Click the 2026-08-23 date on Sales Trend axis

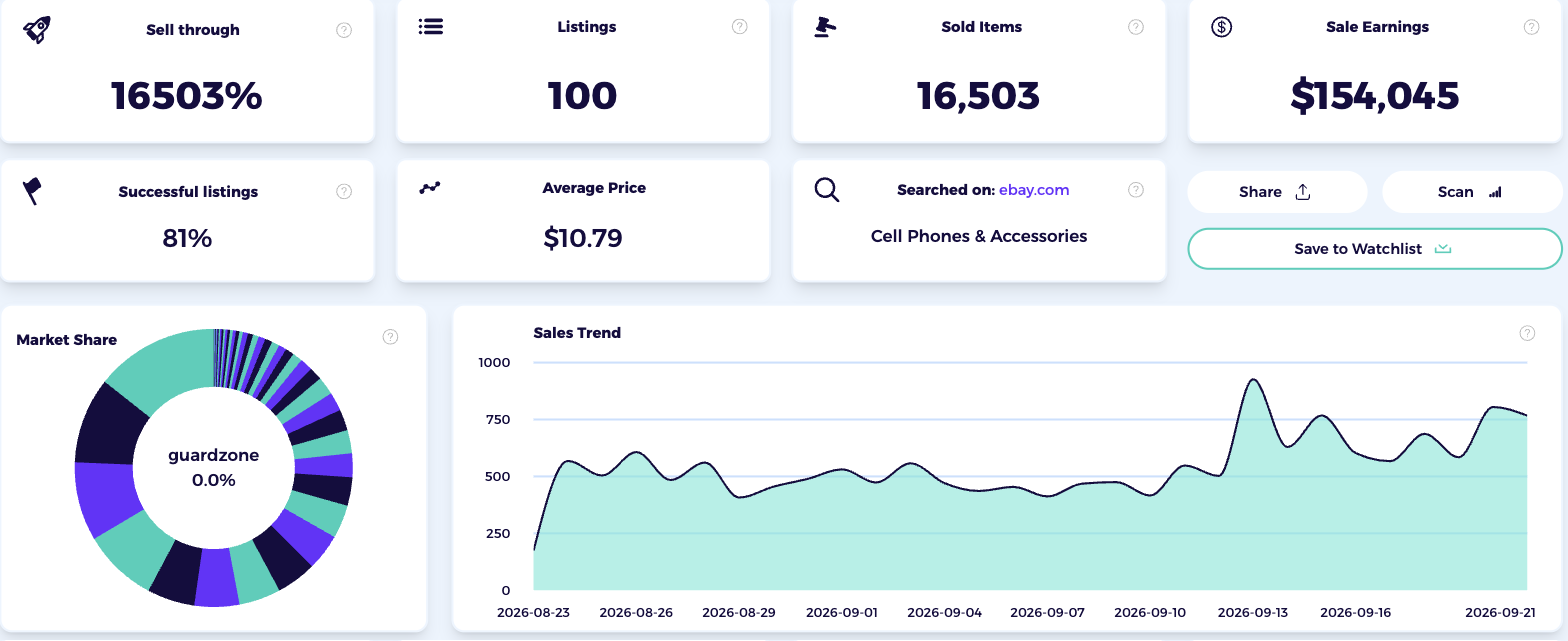(534, 612)
